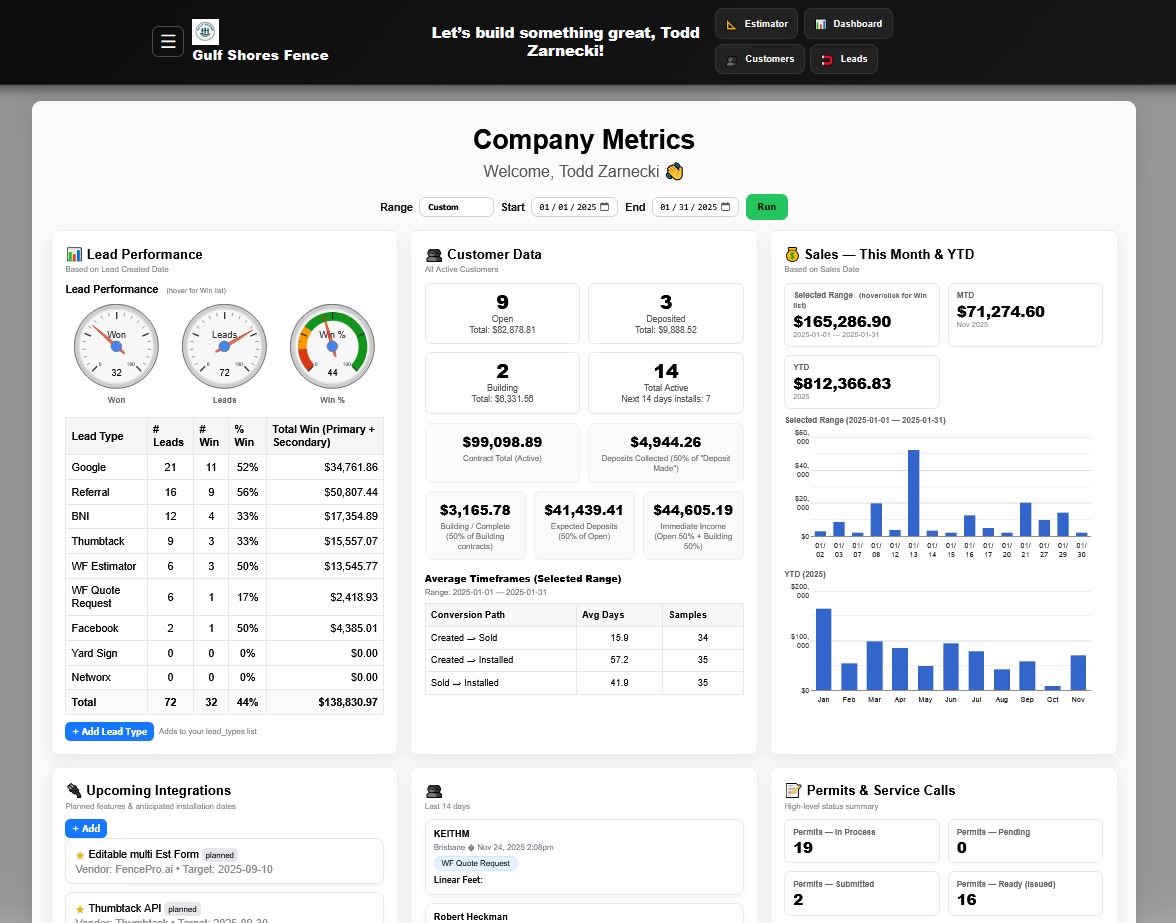Click the money bag icon on Sales panel
The width and height of the screenshot is (1176, 923).
pos(793,254)
